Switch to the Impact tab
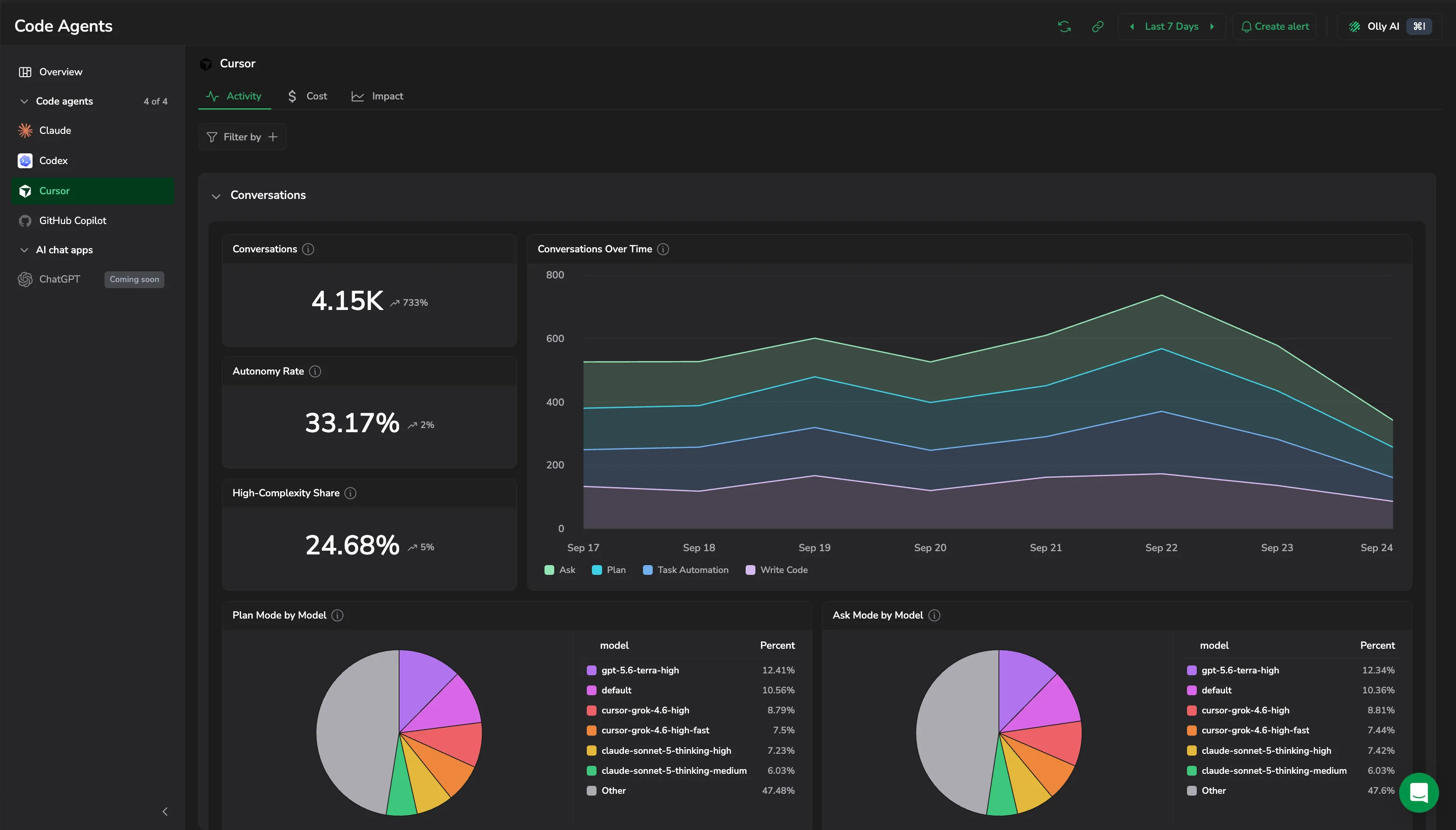 click(377, 96)
